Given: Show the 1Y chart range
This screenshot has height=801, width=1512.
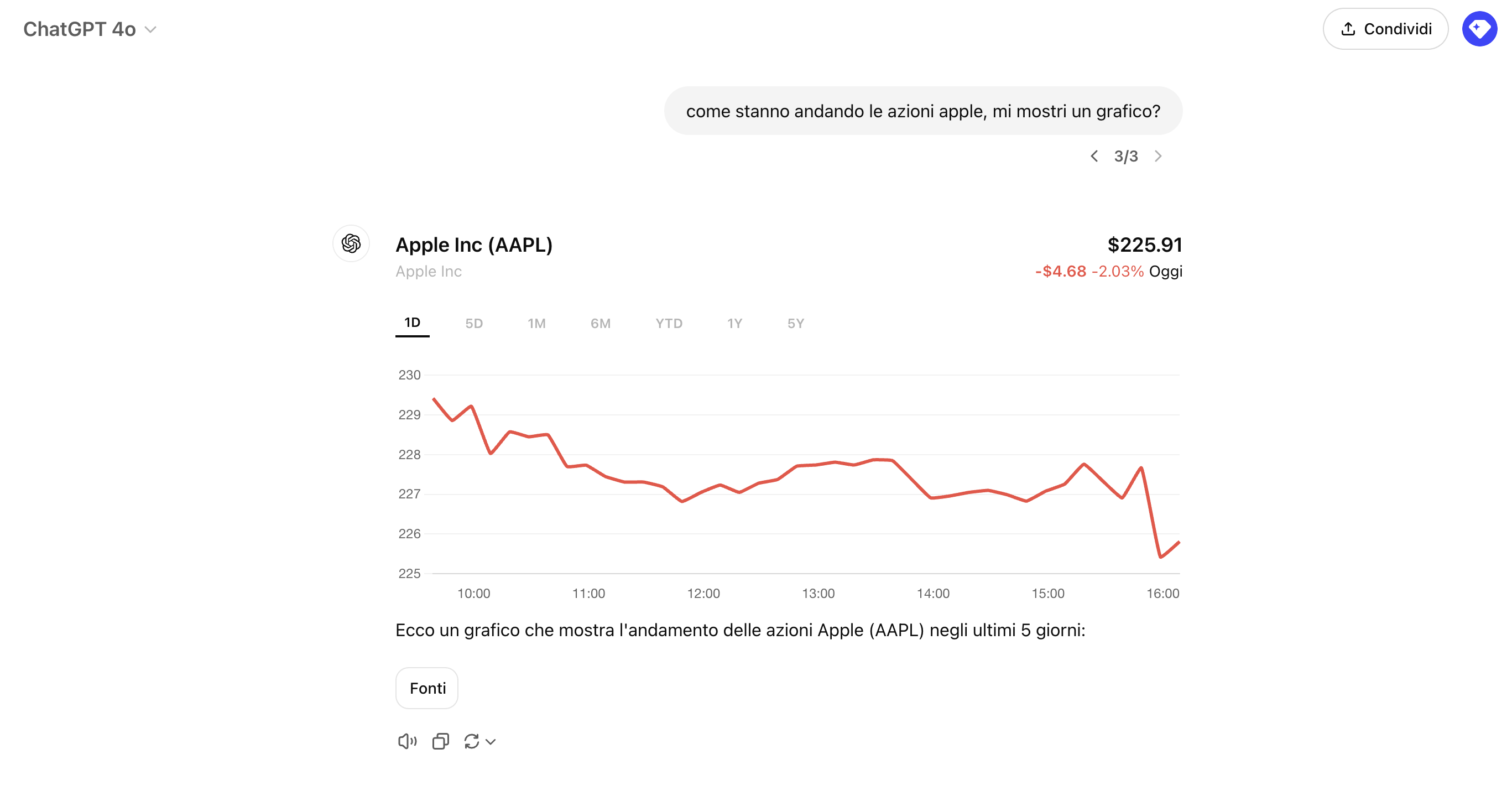Looking at the screenshot, I should [x=734, y=324].
